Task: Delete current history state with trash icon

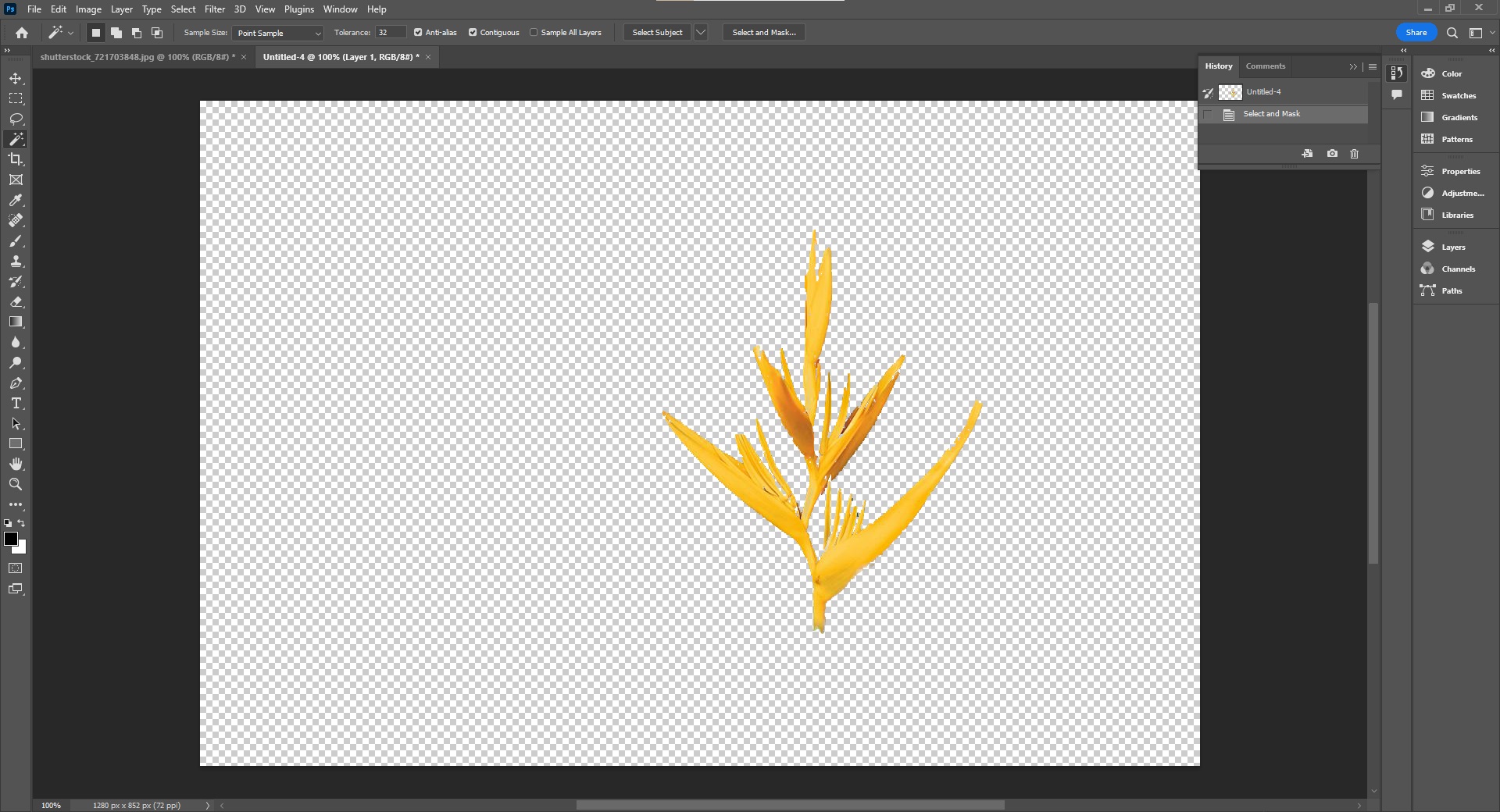Action: (1354, 154)
